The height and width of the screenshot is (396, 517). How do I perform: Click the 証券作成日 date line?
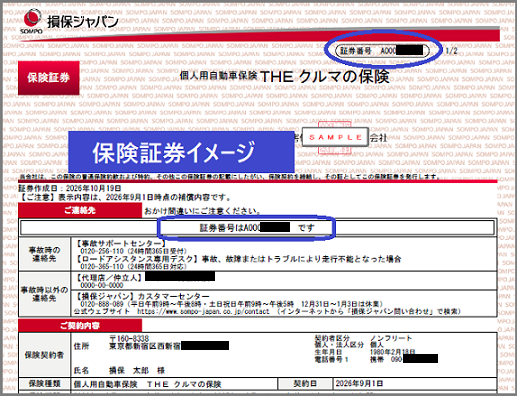70,189
